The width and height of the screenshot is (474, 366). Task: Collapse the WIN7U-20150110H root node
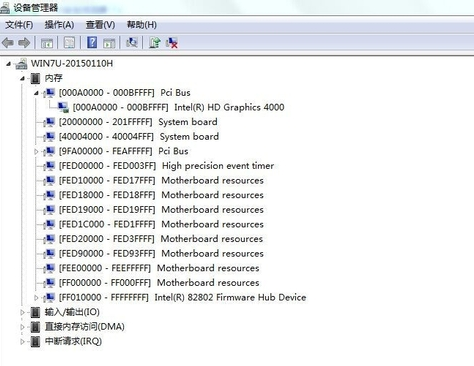click(9, 64)
